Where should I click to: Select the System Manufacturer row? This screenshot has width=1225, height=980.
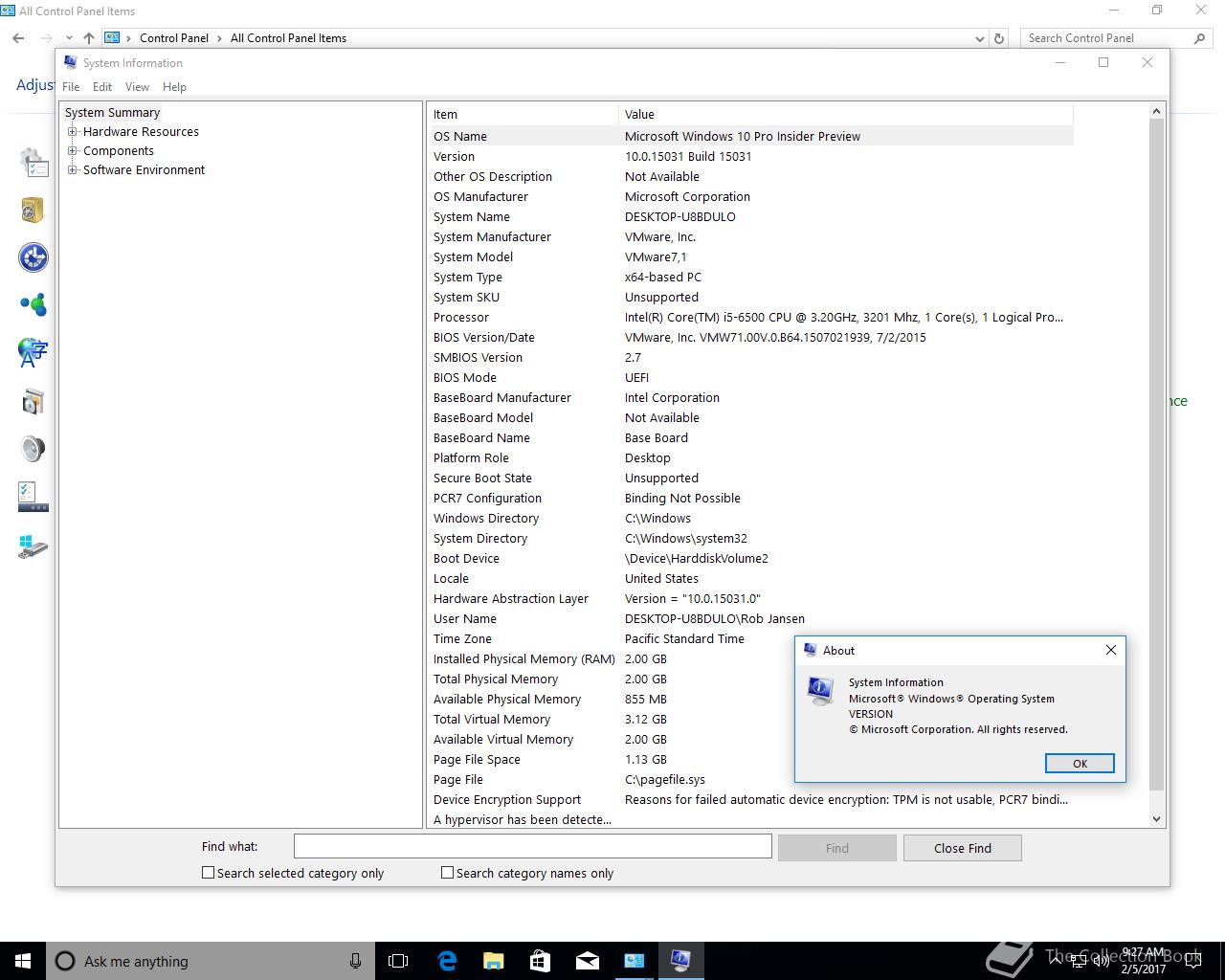tap(750, 236)
